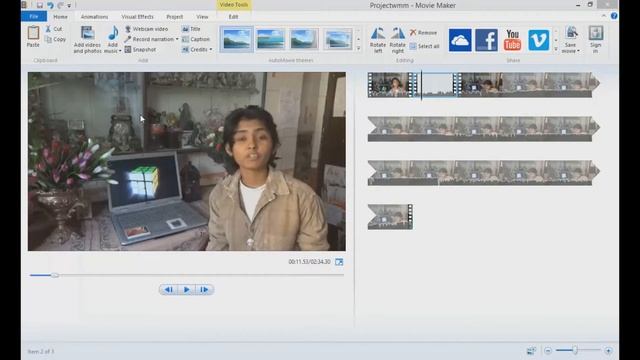Image resolution: width=640 pixels, height=360 pixels.
Task: Sign in to Microsoft account
Action: pyautogui.click(x=596, y=40)
